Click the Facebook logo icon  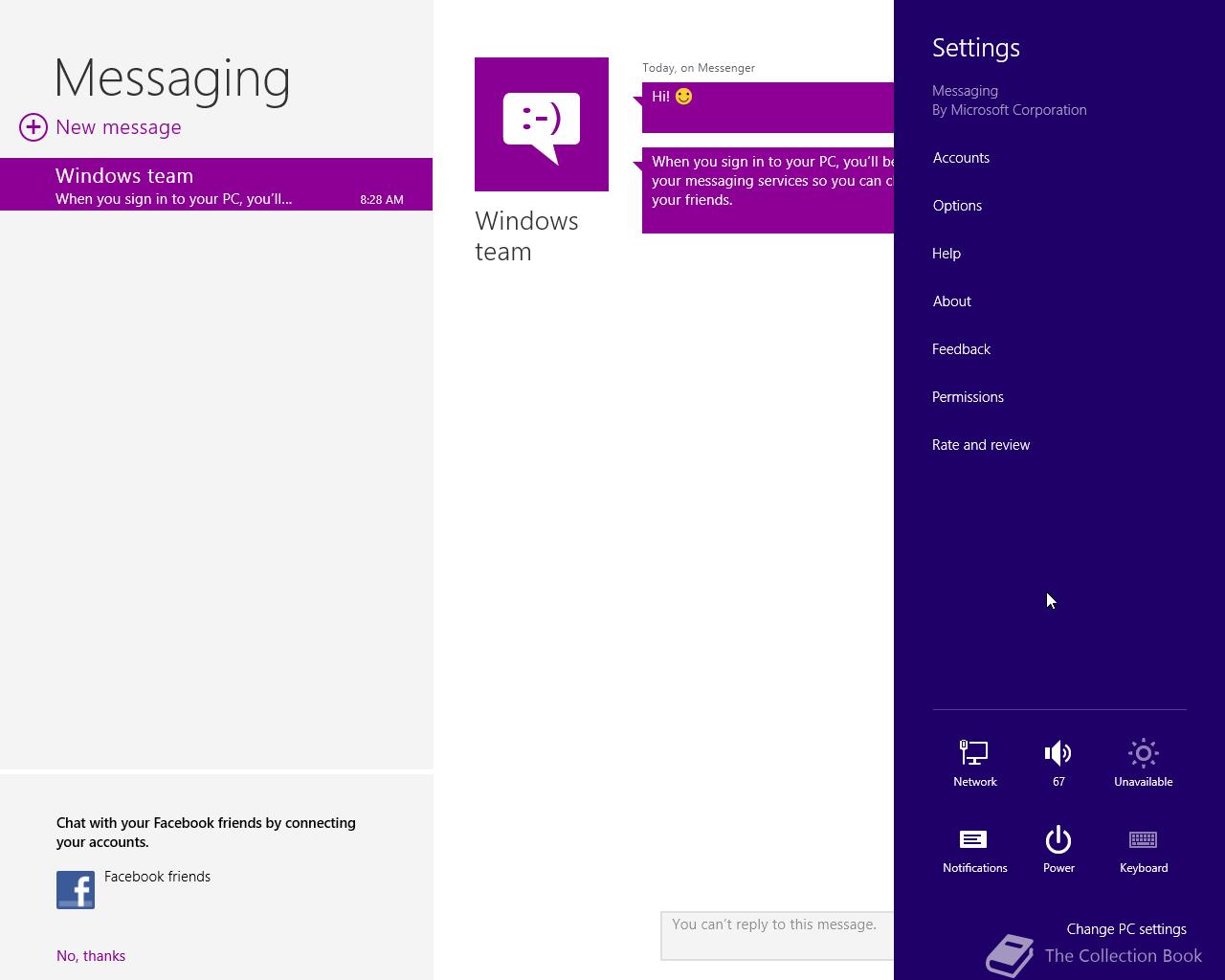(76, 890)
